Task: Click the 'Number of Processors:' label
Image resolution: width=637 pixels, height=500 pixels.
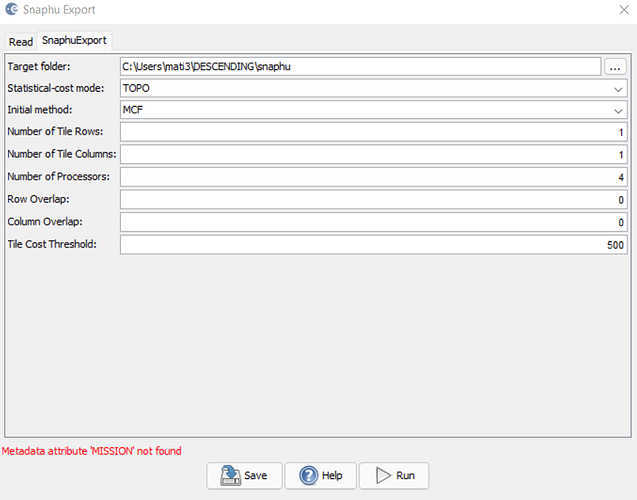Action: coord(58,177)
